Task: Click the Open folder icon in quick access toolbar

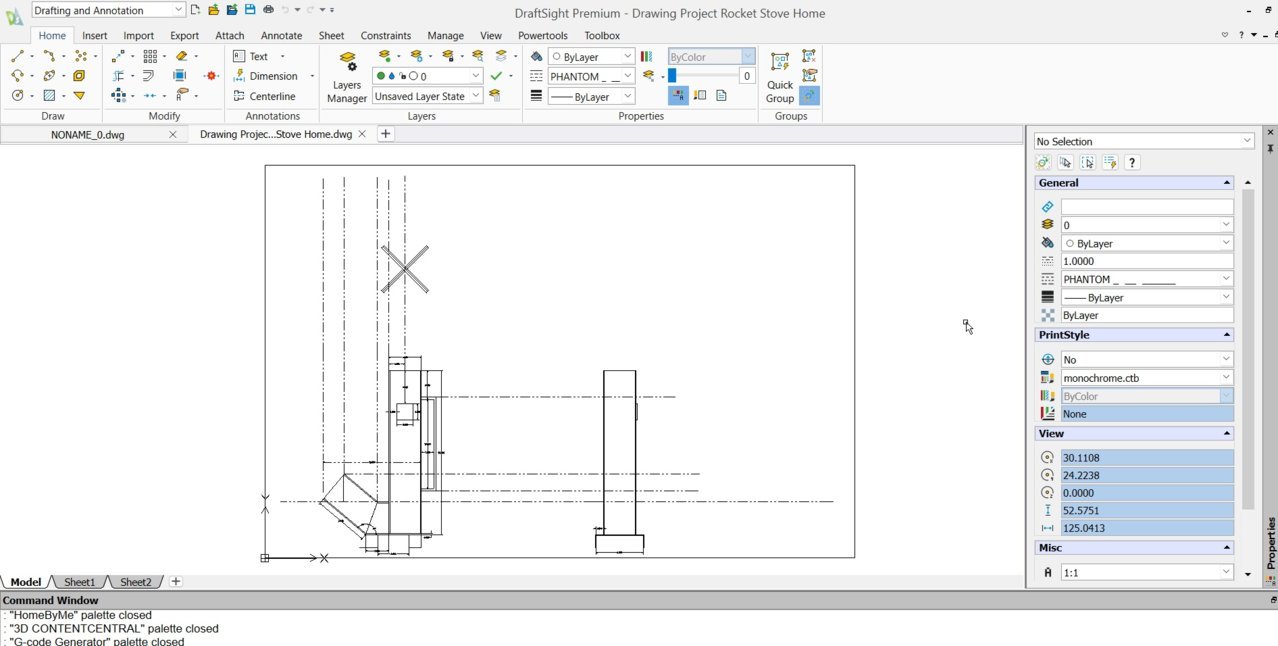Action: pos(213,10)
